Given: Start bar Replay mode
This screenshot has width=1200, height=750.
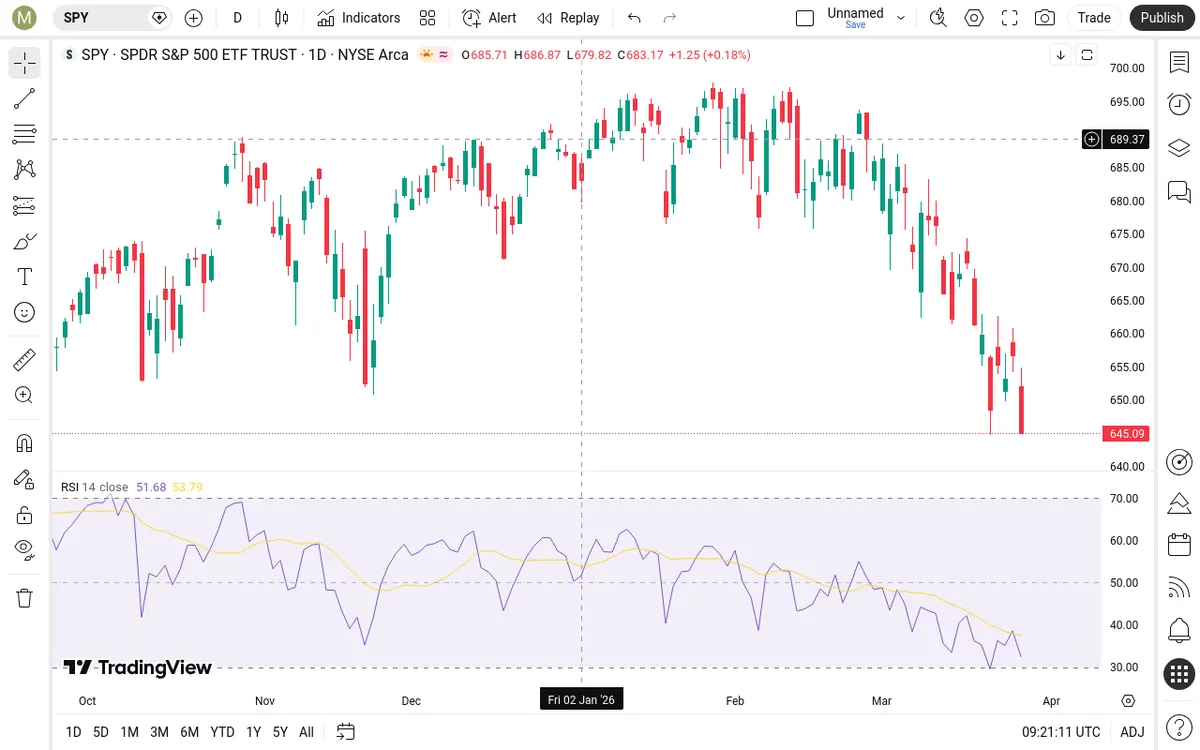Looking at the screenshot, I should 568,17.
